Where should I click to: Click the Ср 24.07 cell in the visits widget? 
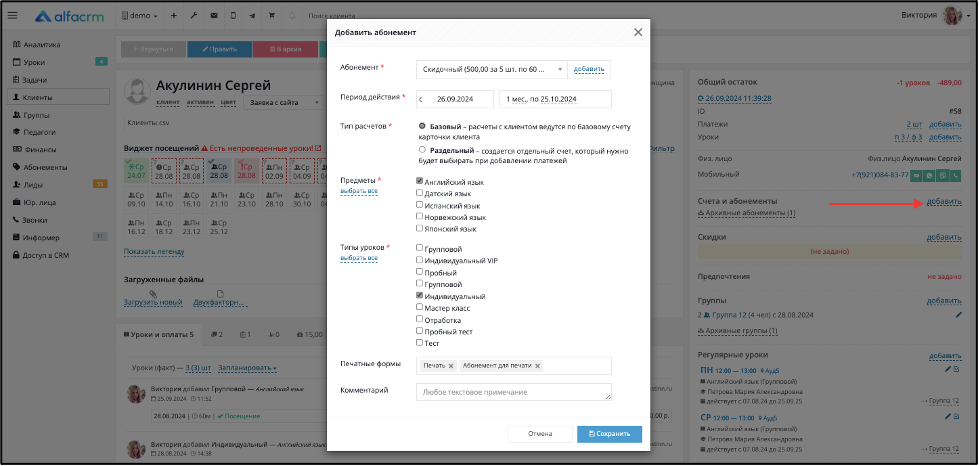[x=136, y=170]
